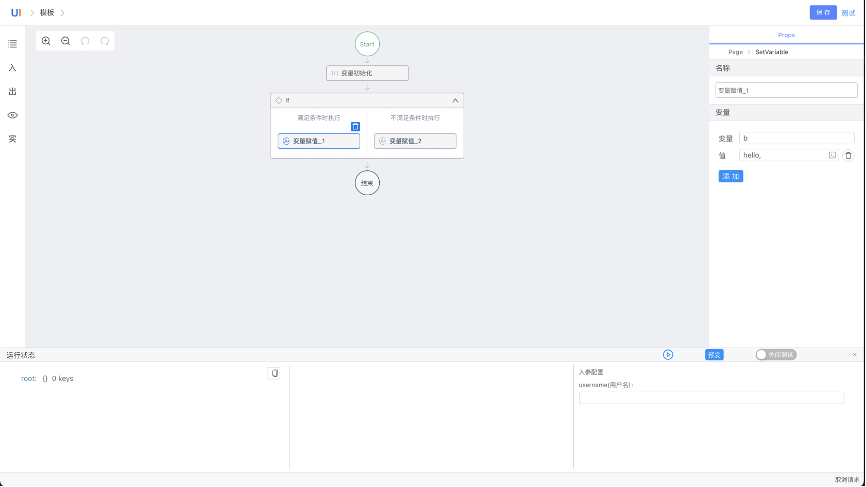The image size is (866, 487).
Task: Zoom out on the flow canvas
Action: point(65,41)
